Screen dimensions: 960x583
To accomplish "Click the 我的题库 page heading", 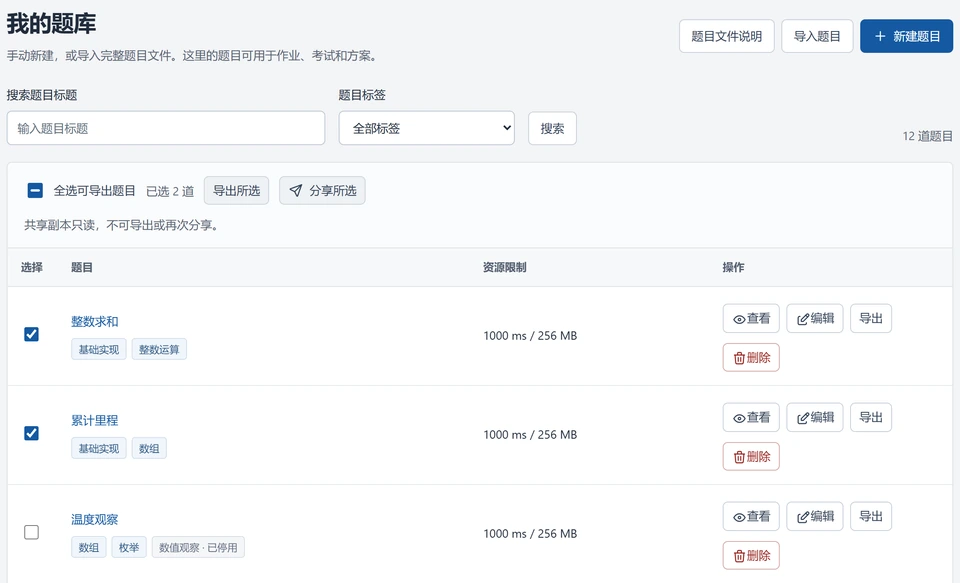I will pyautogui.click(x=51, y=23).
